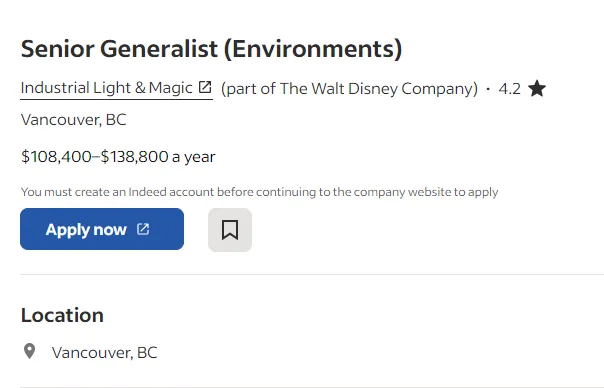Screen dimensions: 604x388
Task: Click the word Magic in company name
Action: click(x=171, y=88)
